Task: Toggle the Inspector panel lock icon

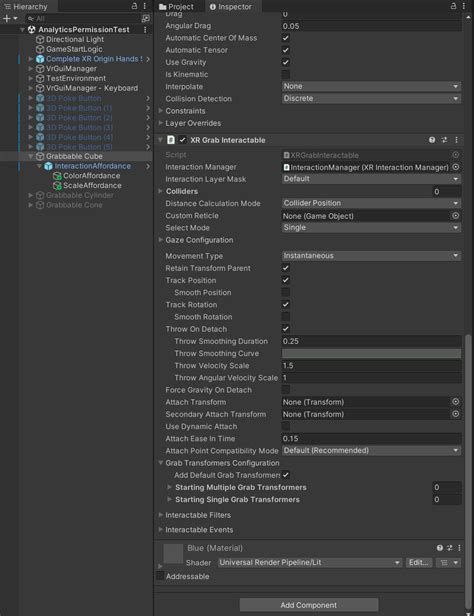Action: point(454,6)
